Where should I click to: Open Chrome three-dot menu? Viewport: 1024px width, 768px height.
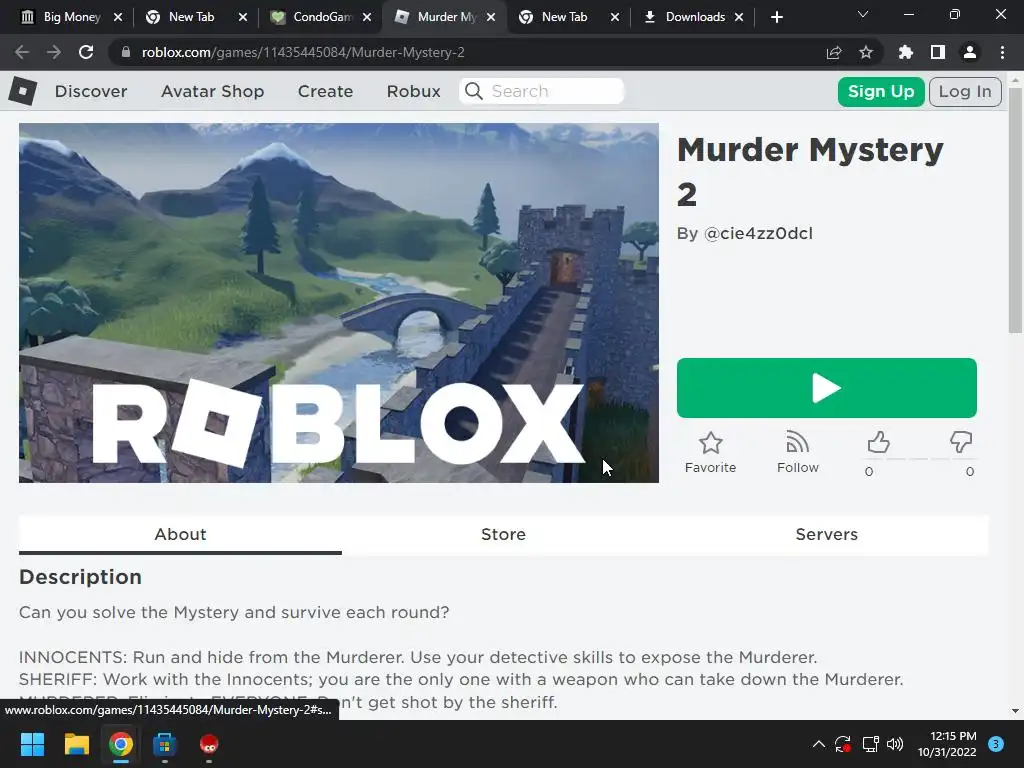(x=1002, y=52)
